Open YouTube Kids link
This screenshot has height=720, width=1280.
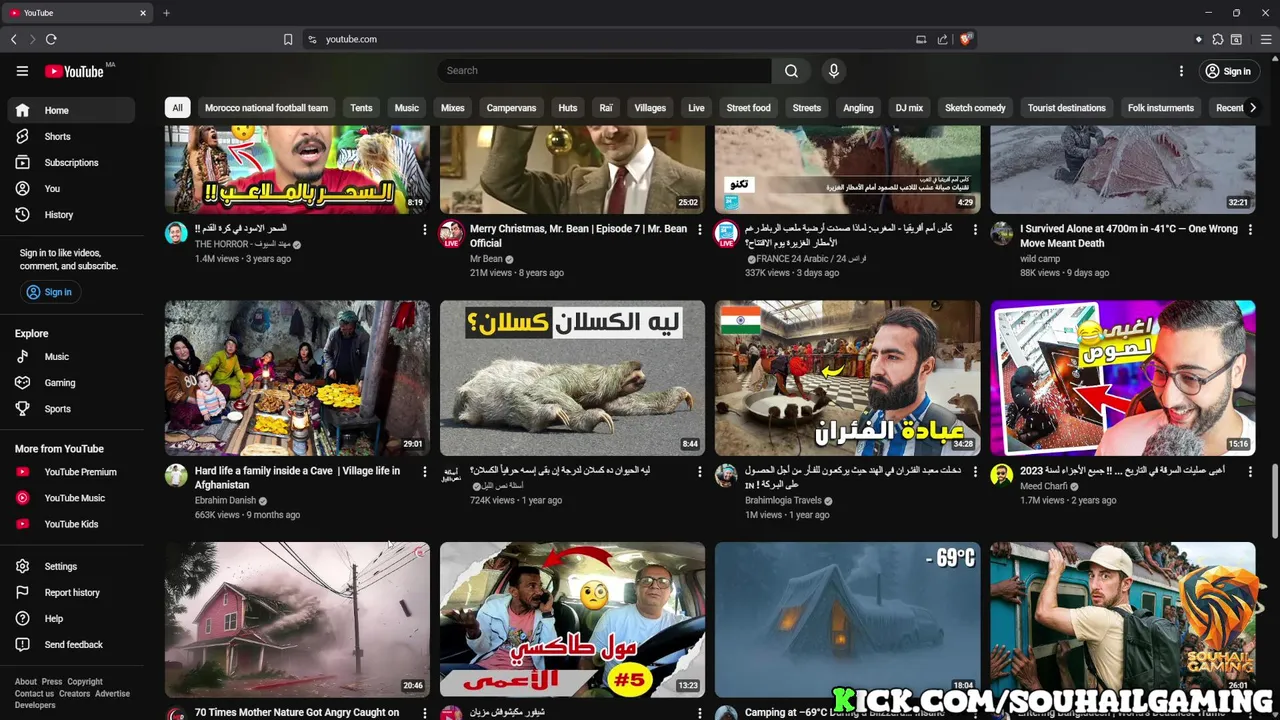(x=71, y=524)
